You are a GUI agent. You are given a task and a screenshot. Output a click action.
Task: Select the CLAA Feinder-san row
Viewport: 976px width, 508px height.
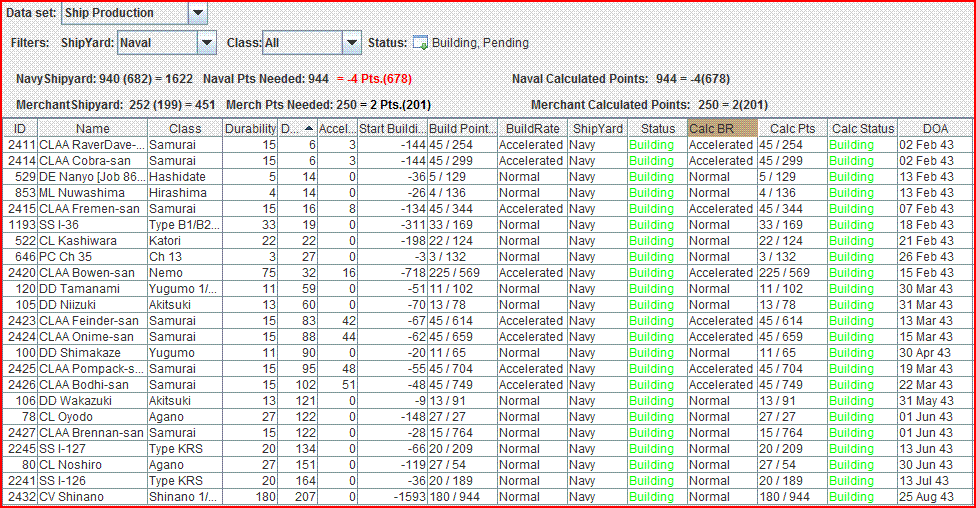coord(488,321)
